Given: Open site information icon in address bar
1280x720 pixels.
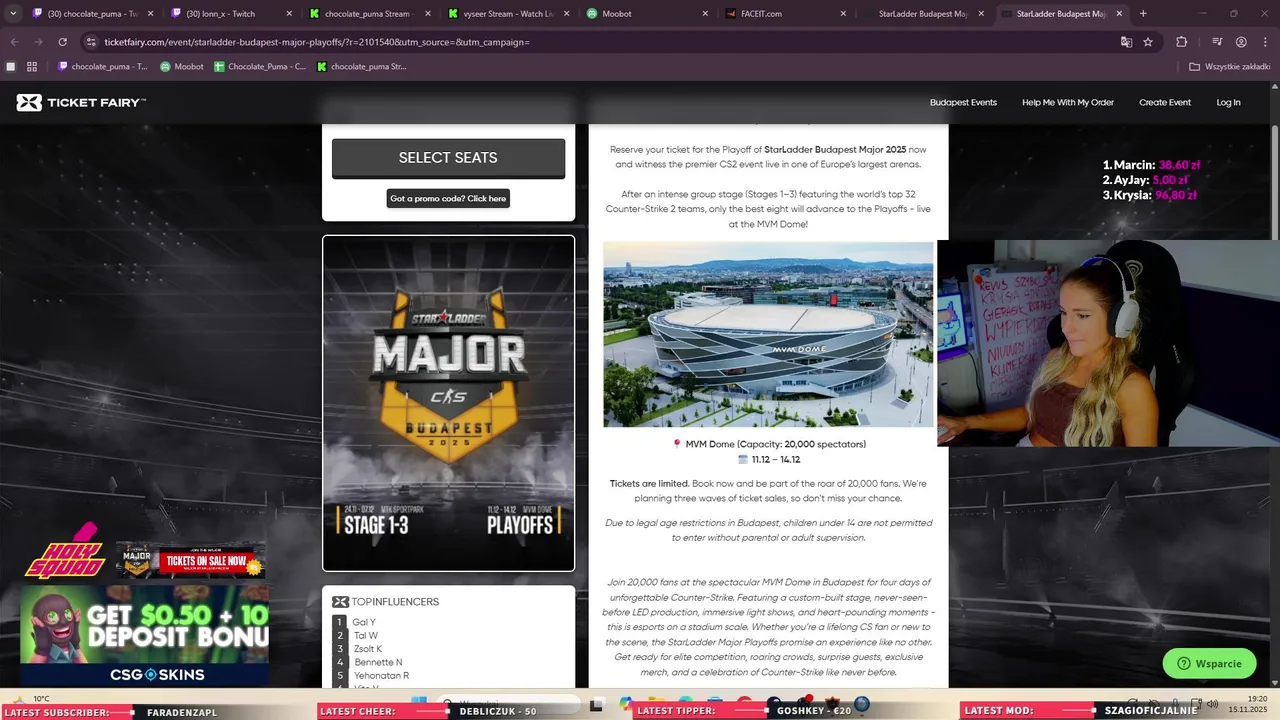Looking at the screenshot, I should tap(91, 42).
